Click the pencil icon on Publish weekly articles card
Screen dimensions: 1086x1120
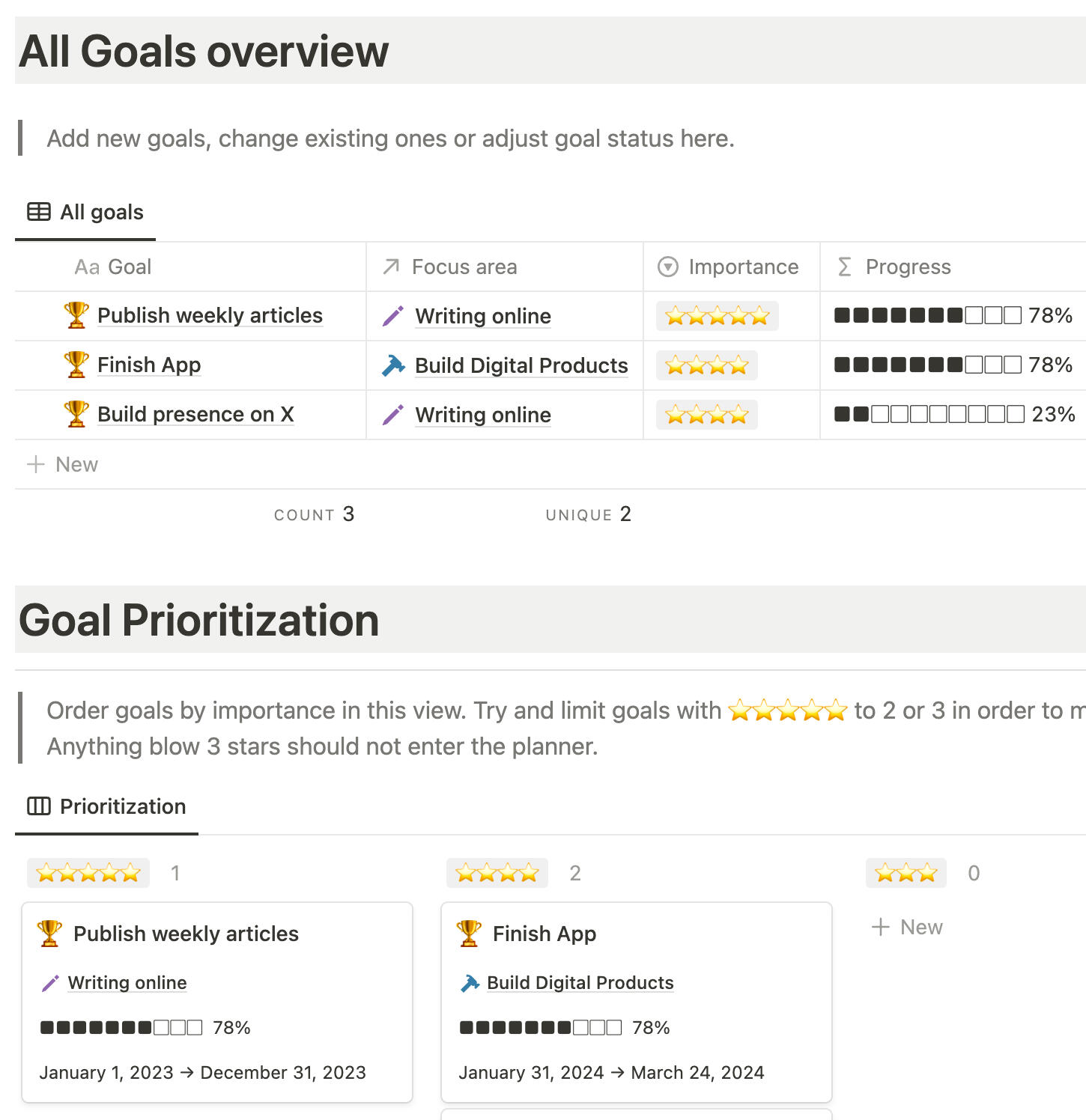click(x=50, y=983)
